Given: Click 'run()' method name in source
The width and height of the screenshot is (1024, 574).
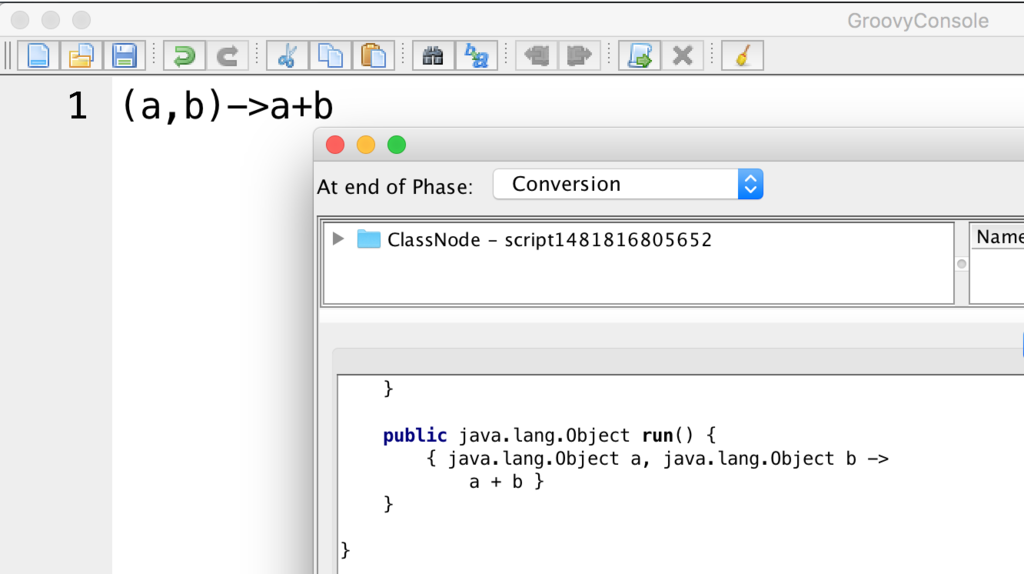Looking at the screenshot, I should click(667, 436).
